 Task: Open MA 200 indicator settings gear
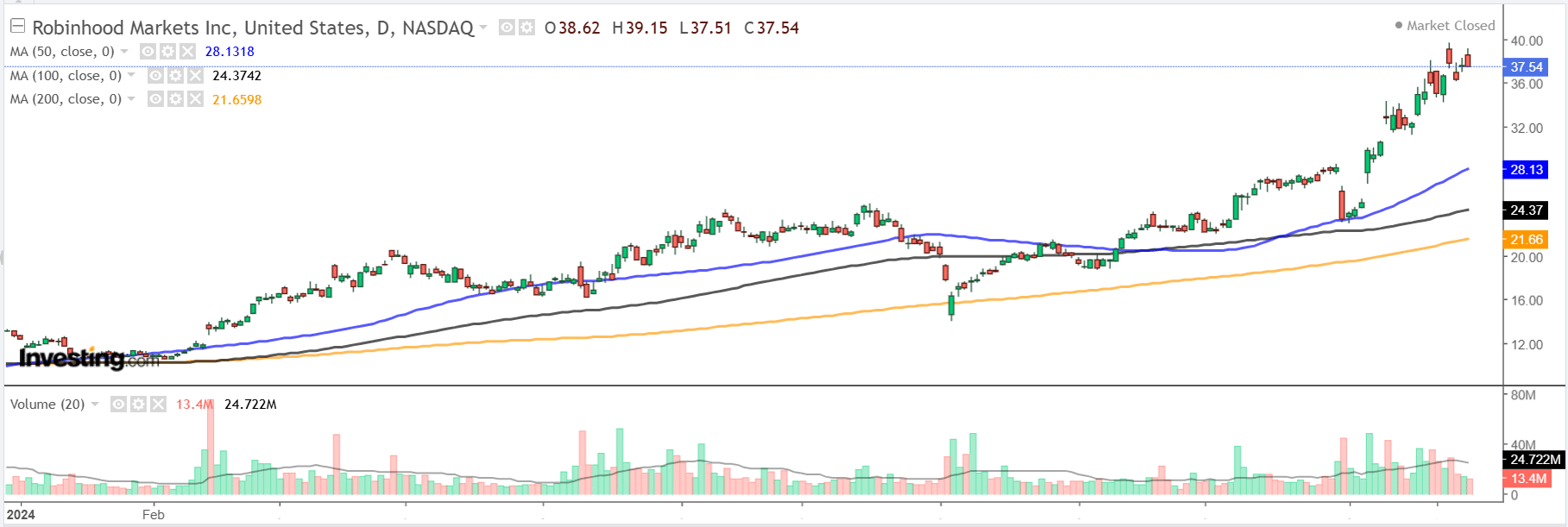[175, 99]
